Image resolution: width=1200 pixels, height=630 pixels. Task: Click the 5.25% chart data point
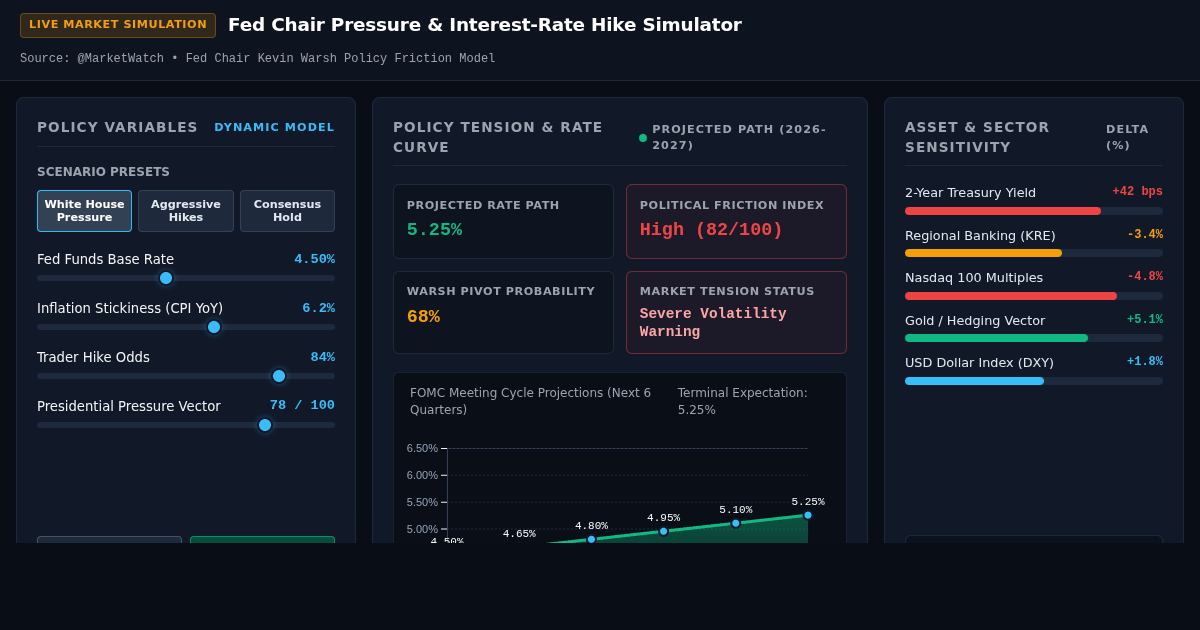coord(808,515)
